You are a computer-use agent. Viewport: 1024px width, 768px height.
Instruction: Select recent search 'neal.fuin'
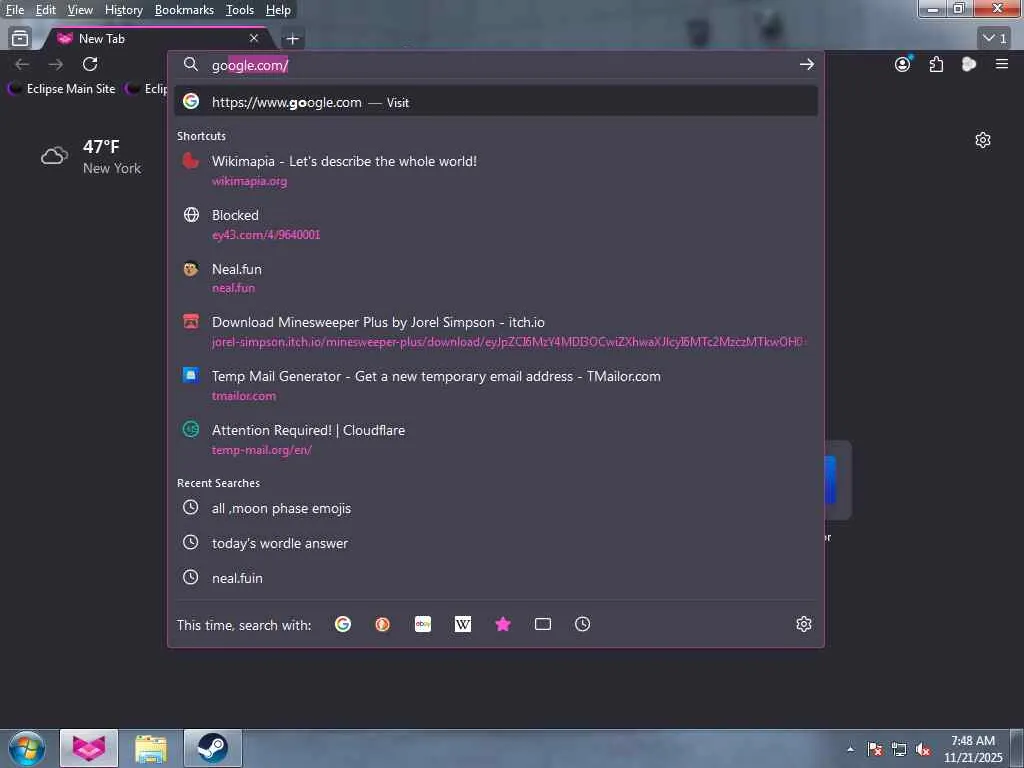(x=496, y=577)
